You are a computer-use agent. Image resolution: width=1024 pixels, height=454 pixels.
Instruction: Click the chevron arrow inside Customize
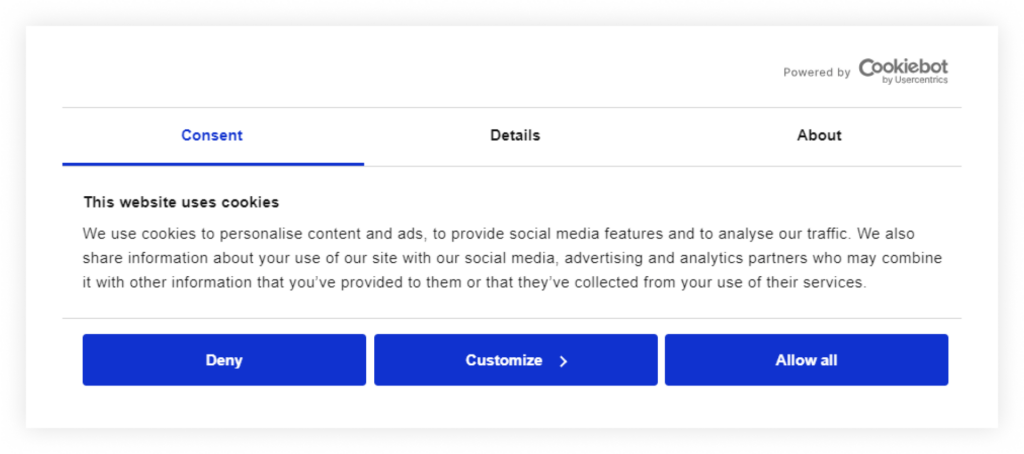563,361
